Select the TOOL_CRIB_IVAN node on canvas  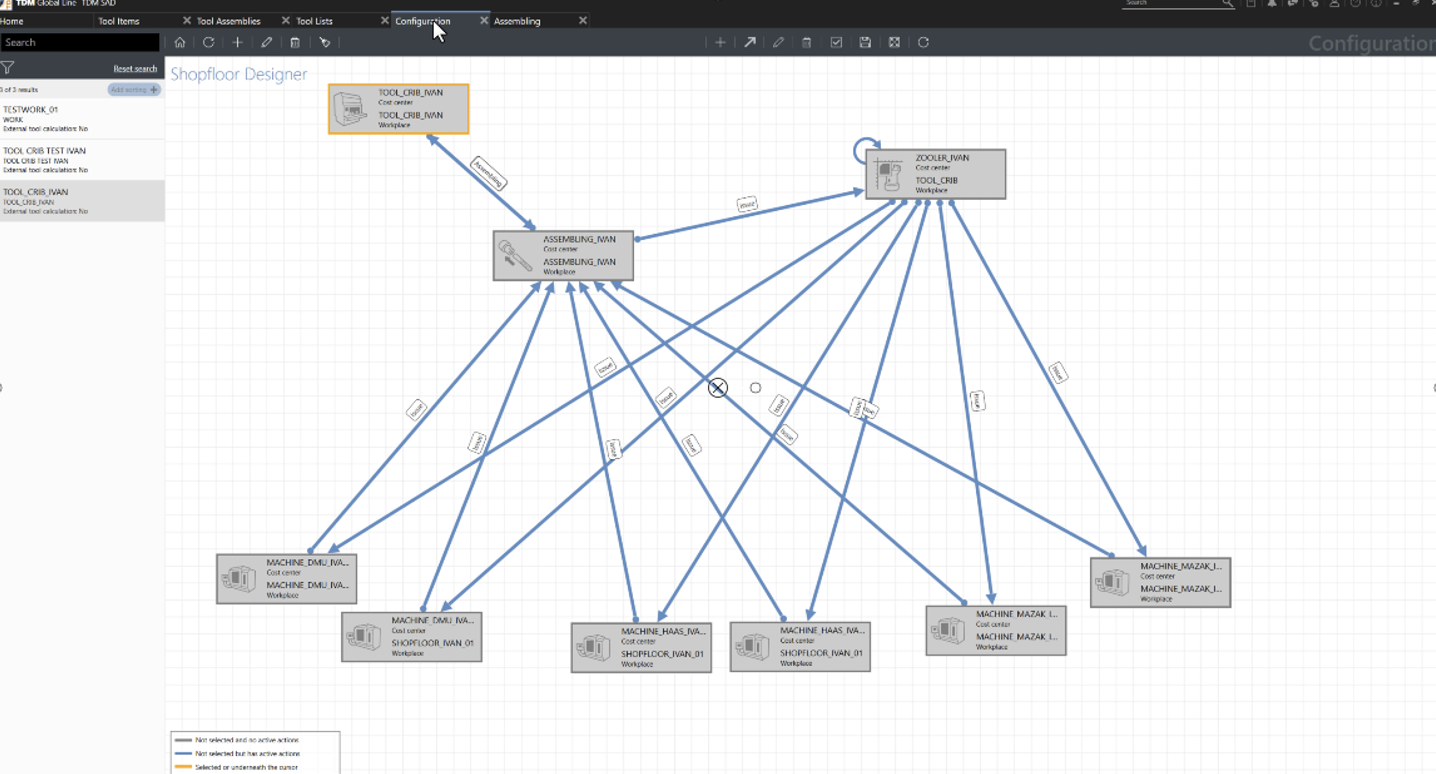pos(398,109)
